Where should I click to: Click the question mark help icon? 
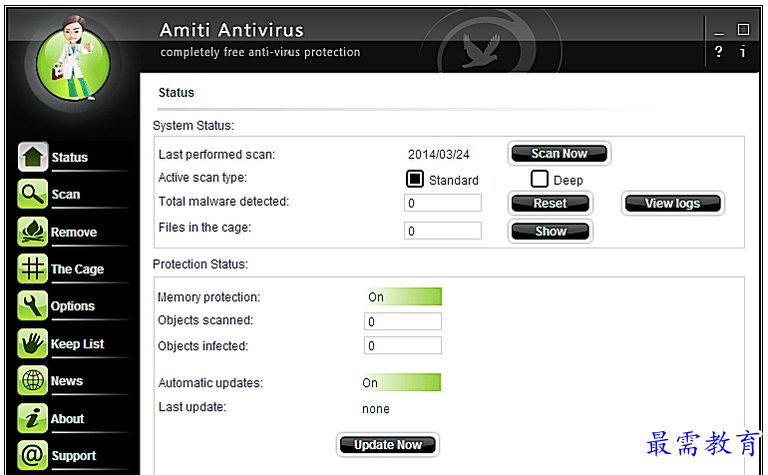pos(719,51)
